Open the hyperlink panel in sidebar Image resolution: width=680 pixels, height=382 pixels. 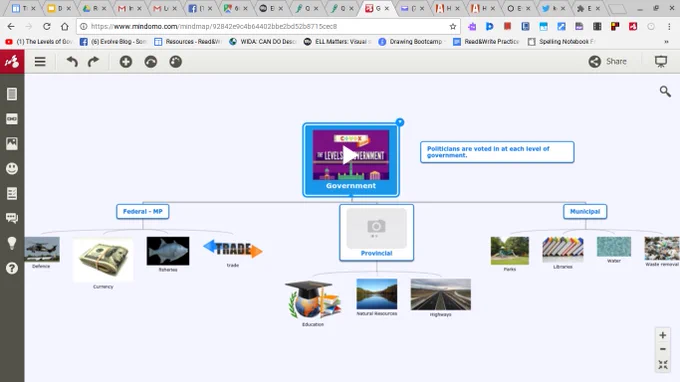[x=12, y=119]
